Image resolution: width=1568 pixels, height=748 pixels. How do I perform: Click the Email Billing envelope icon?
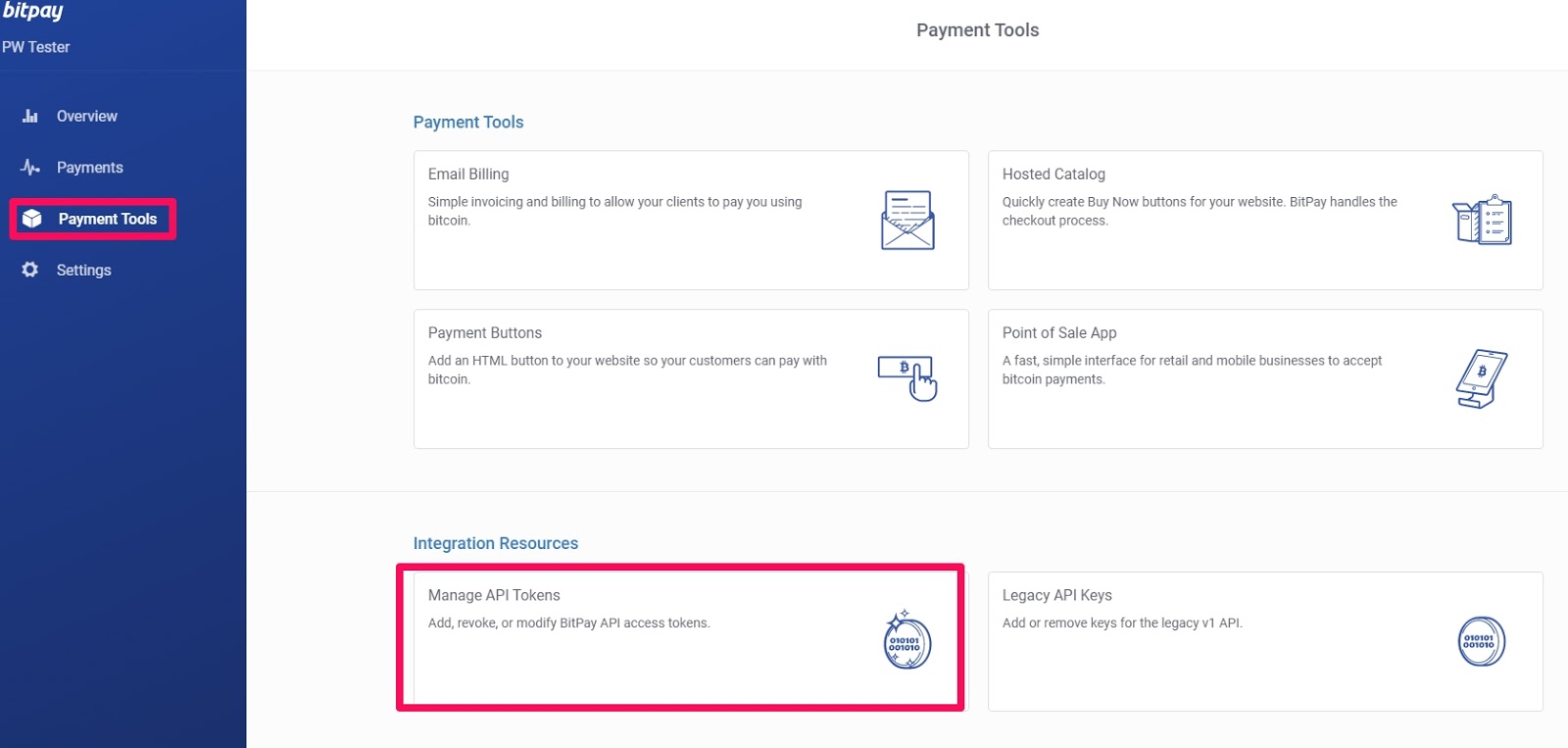907,221
